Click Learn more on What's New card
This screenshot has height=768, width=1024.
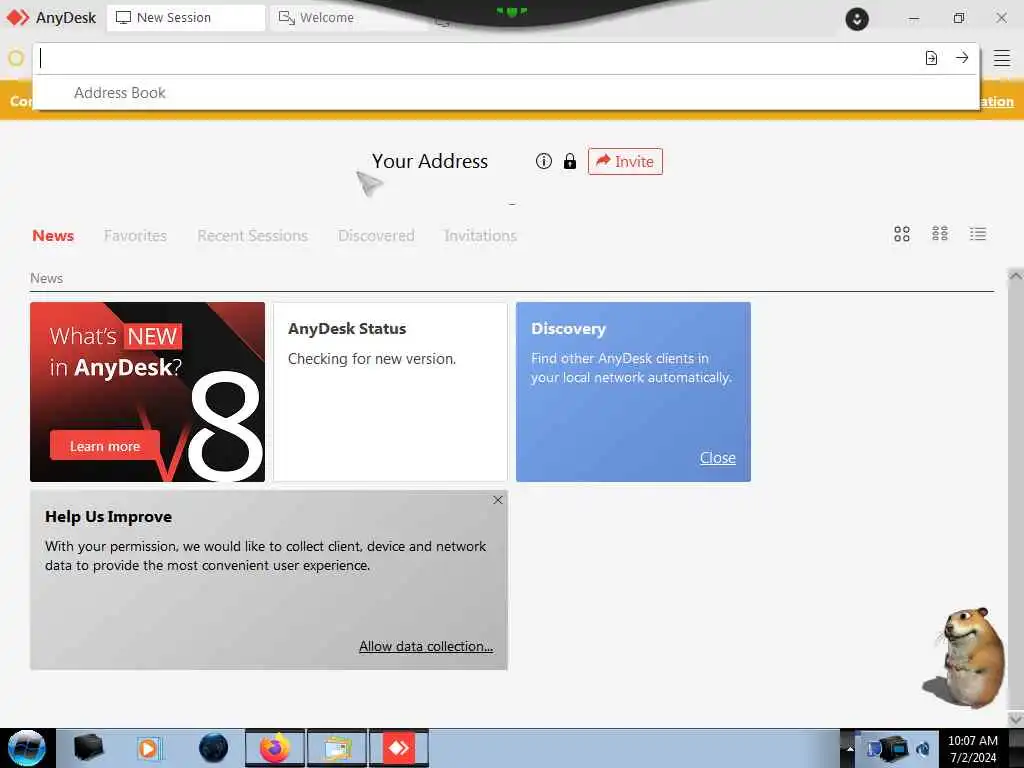click(104, 446)
